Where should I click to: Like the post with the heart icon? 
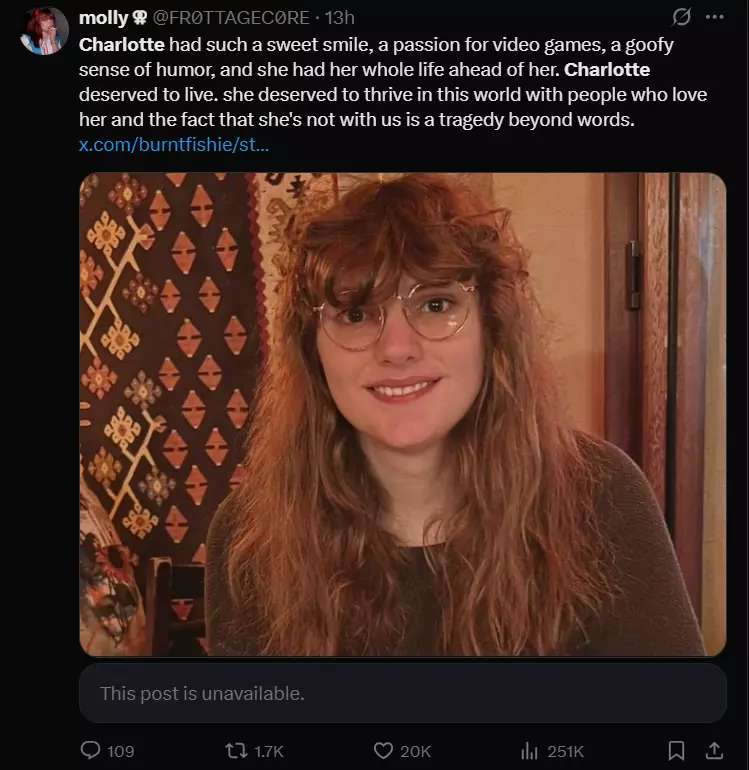pos(383,750)
